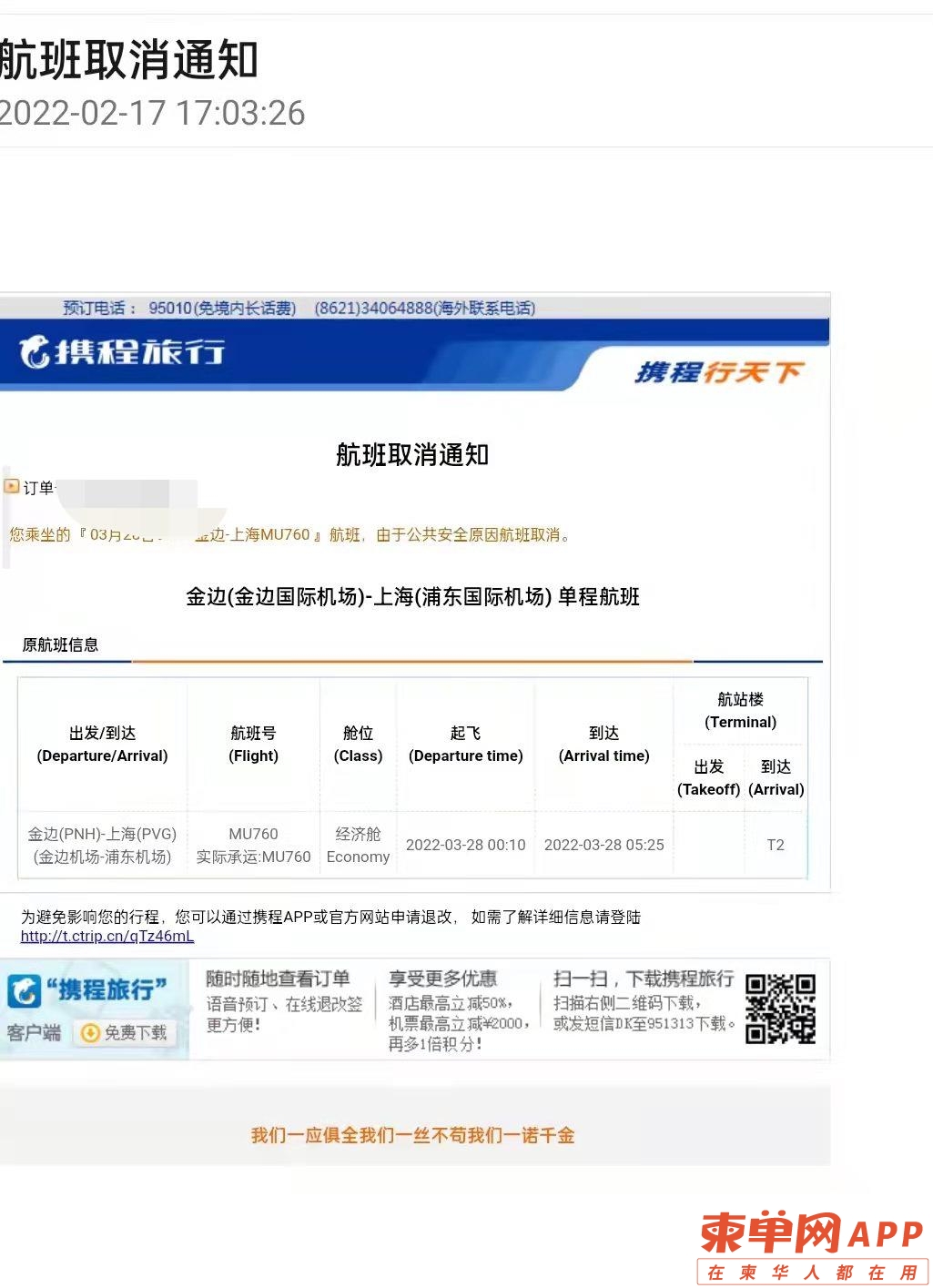Click the 经济舱 Economy cell

point(358,846)
